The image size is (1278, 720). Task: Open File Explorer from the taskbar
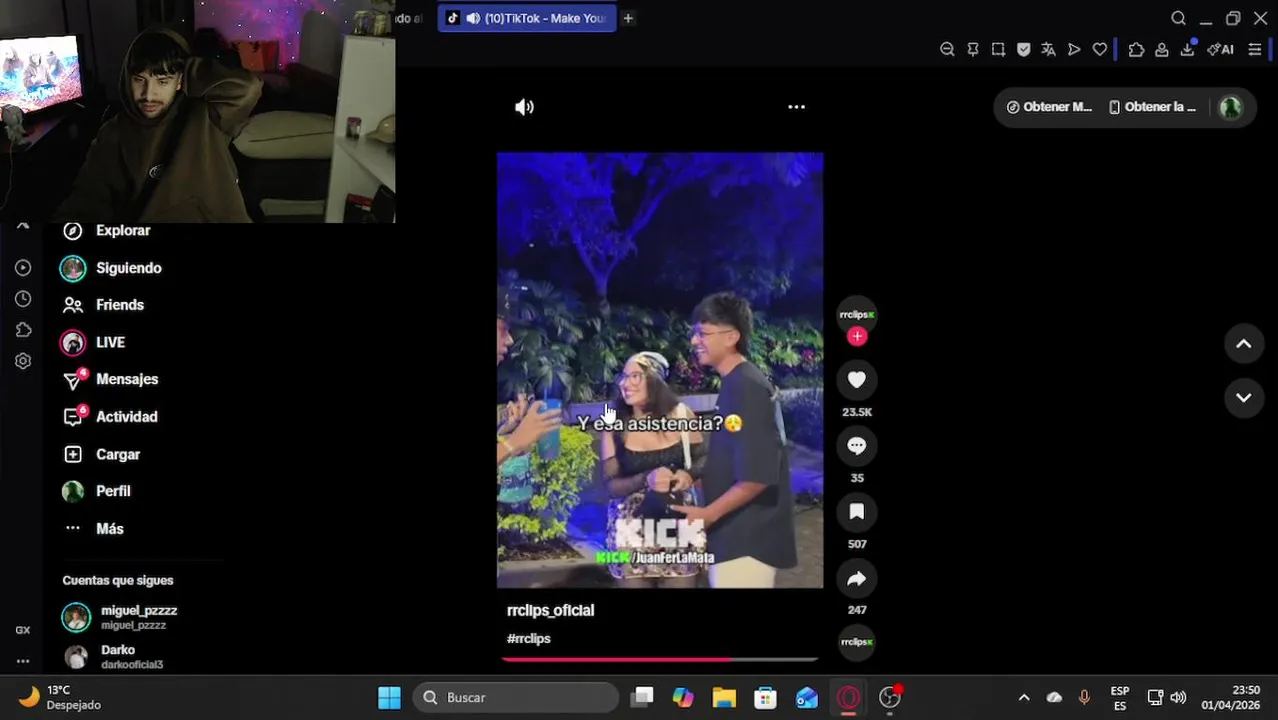click(724, 698)
